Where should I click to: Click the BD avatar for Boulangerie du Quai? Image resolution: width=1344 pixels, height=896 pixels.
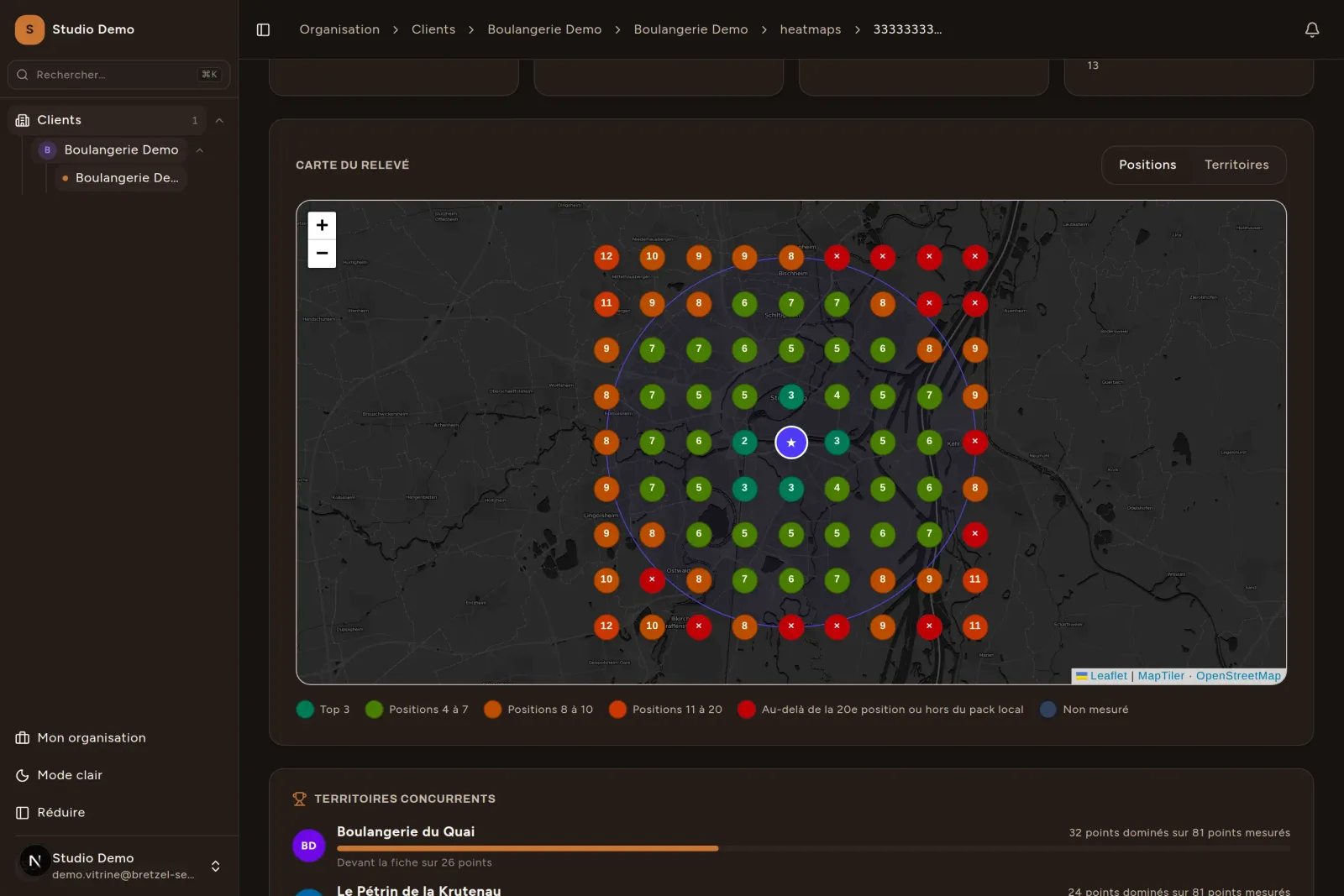point(309,846)
